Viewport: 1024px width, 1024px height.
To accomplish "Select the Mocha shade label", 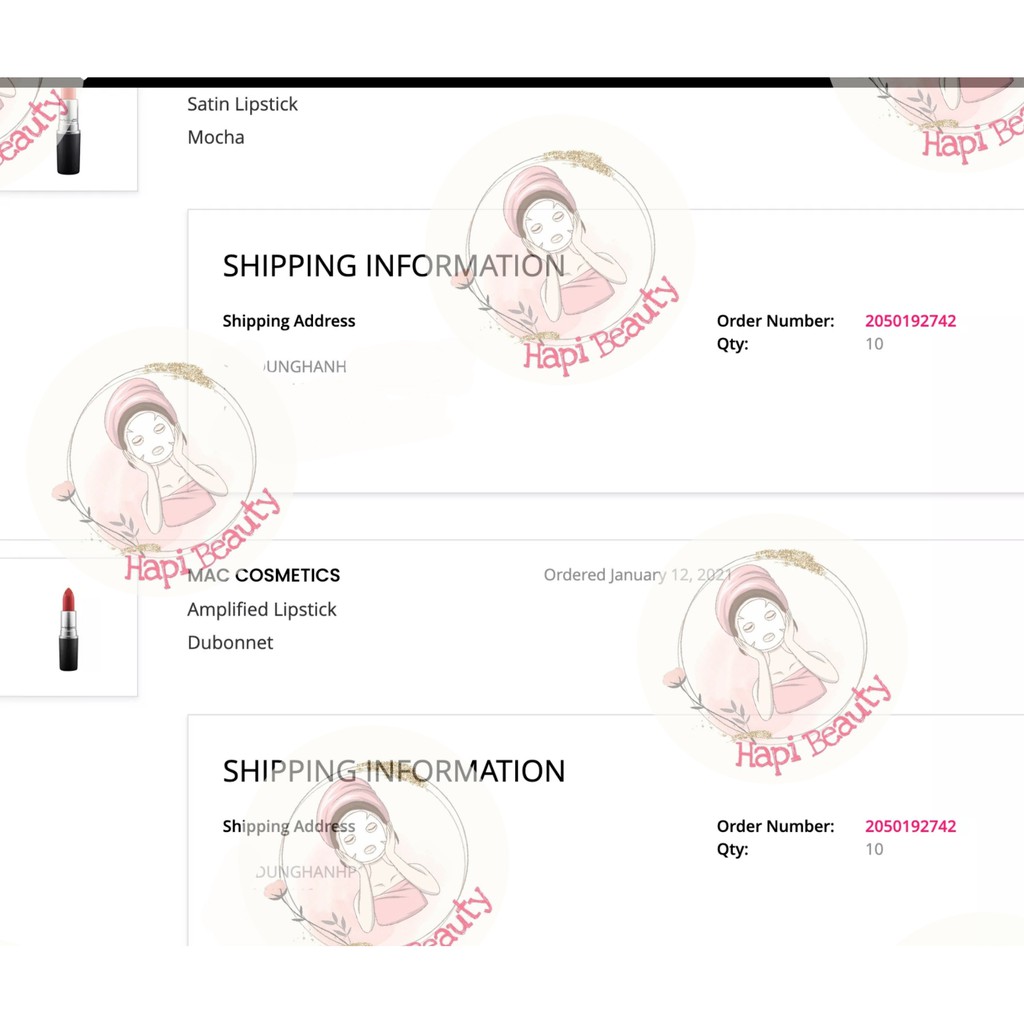I will click(x=216, y=137).
